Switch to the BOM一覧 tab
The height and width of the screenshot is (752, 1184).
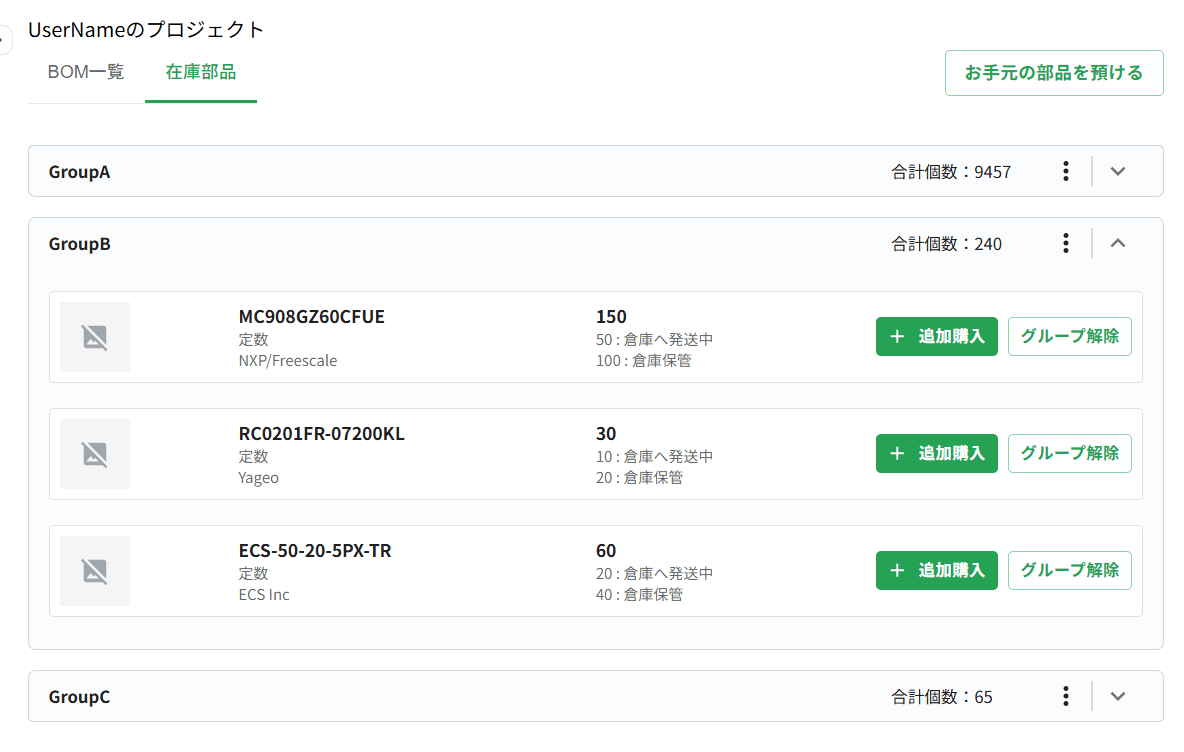point(86,72)
